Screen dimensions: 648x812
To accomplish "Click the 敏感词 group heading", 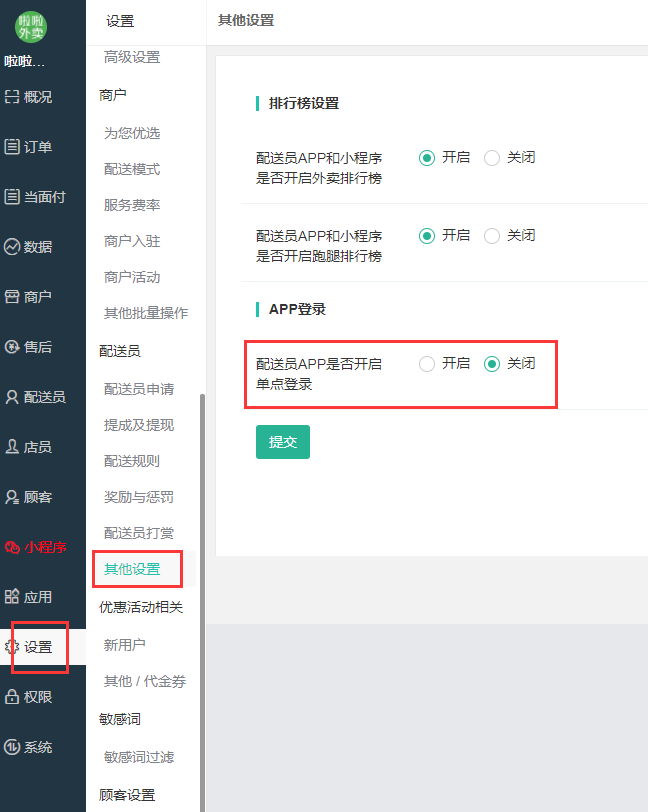I will click(120, 719).
